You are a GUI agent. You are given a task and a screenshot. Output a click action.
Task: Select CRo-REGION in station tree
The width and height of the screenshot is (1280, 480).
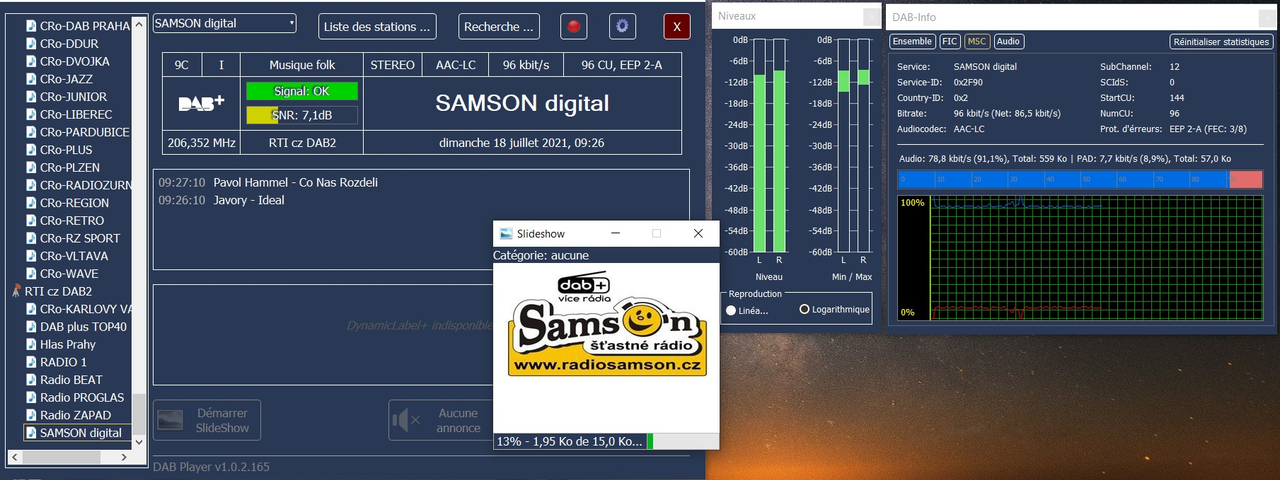tap(74, 203)
